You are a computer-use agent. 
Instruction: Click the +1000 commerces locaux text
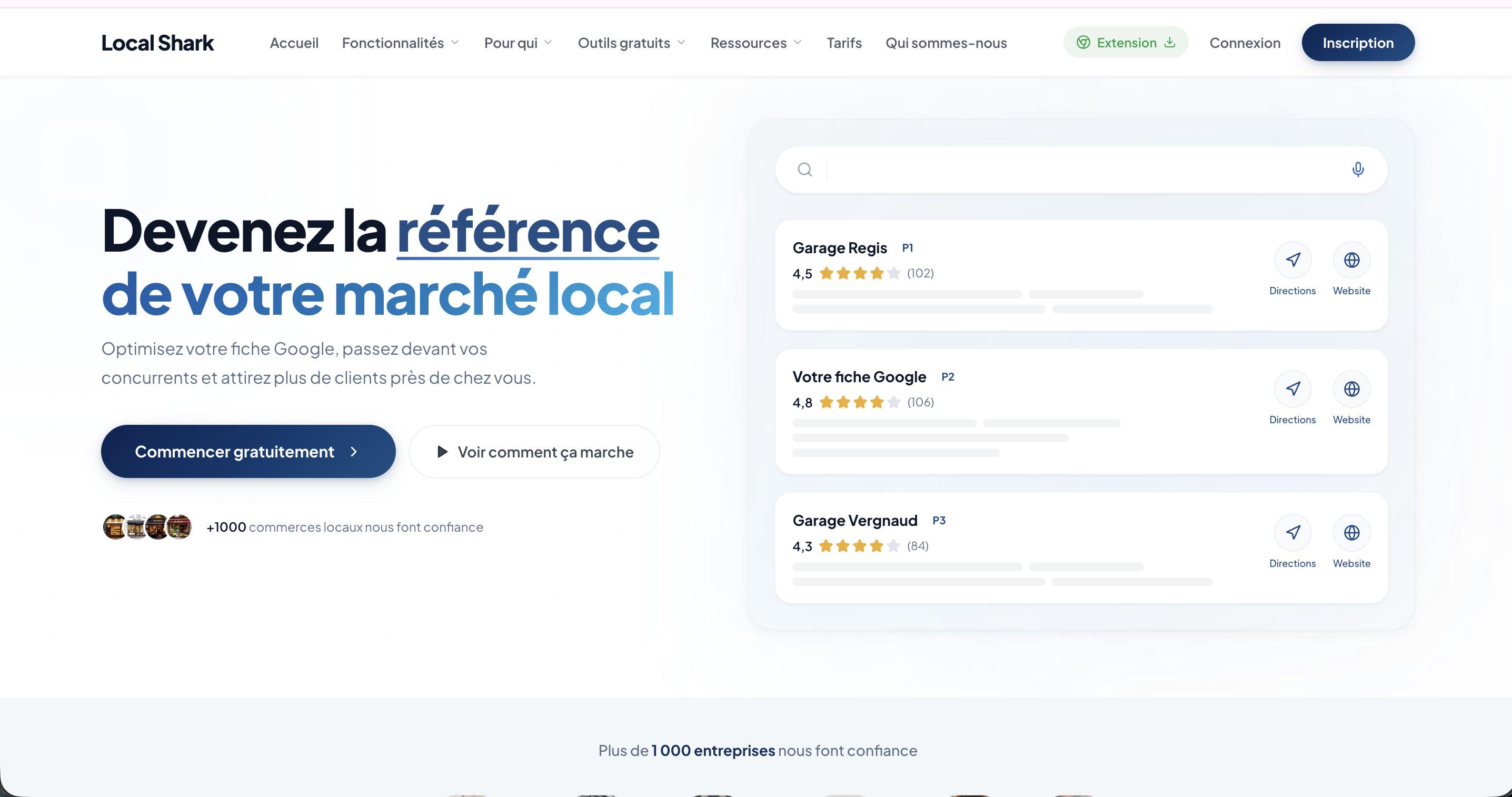[344, 527]
